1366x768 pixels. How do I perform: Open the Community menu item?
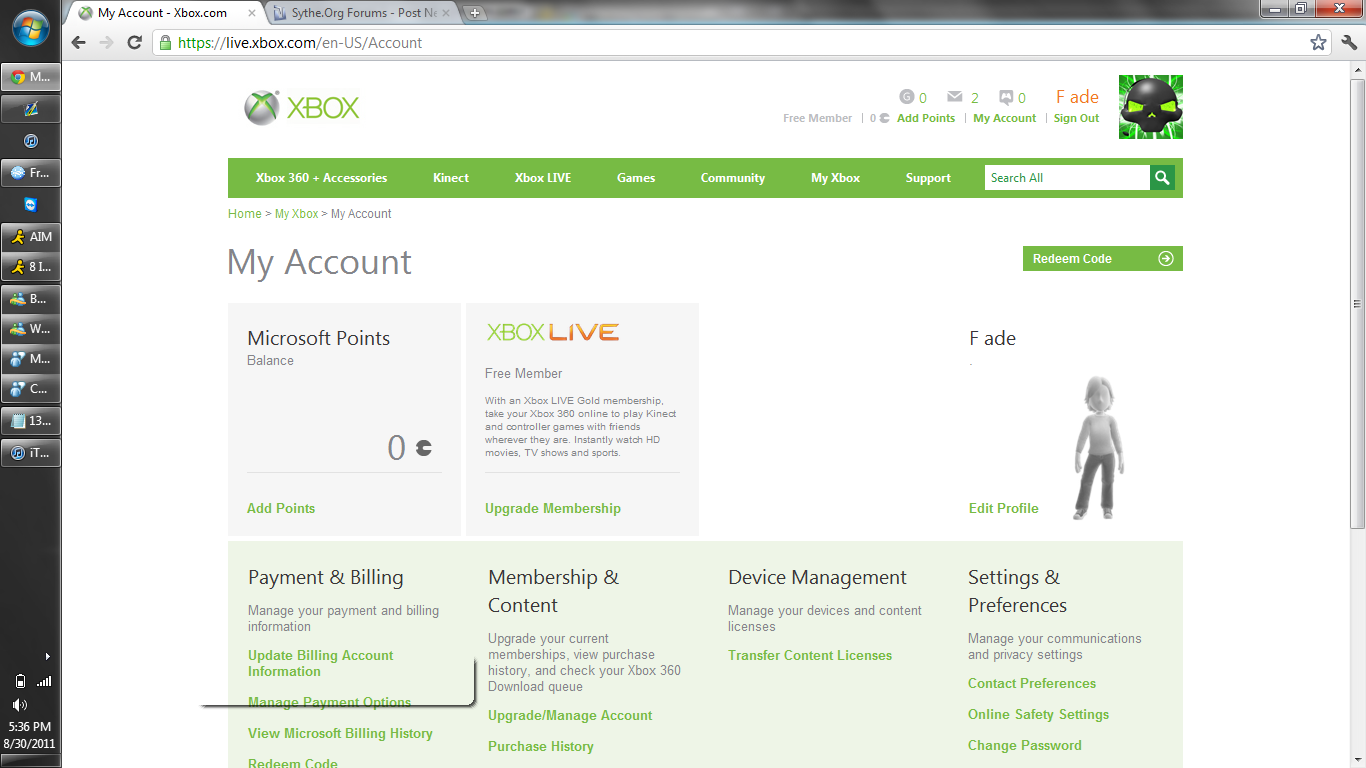(x=733, y=178)
